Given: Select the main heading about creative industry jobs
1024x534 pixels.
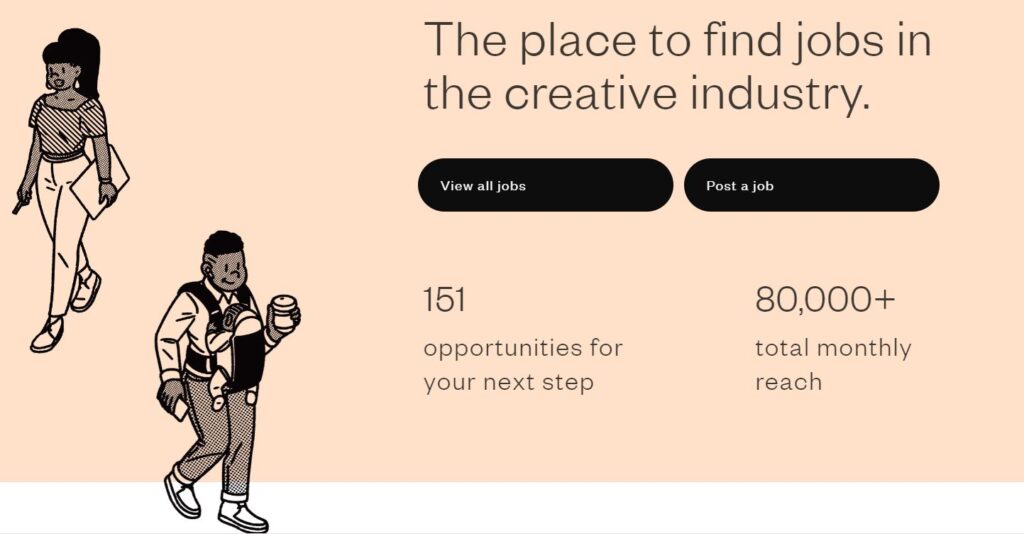Looking at the screenshot, I should (x=678, y=67).
